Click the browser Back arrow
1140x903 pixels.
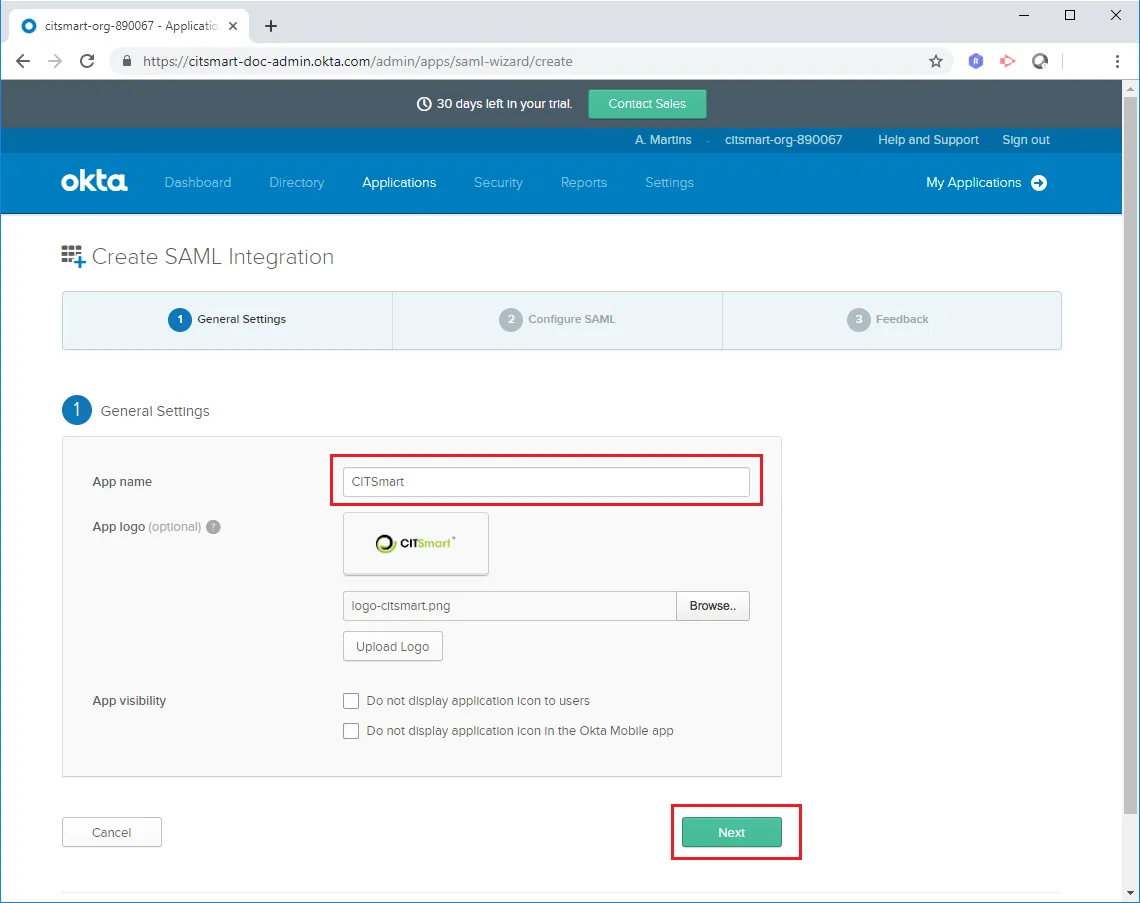(x=23, y=61)
